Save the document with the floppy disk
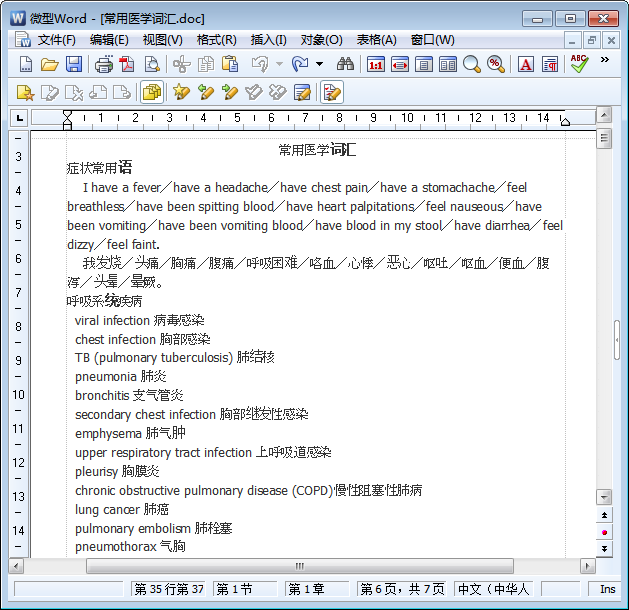 [x=74, y=64]
